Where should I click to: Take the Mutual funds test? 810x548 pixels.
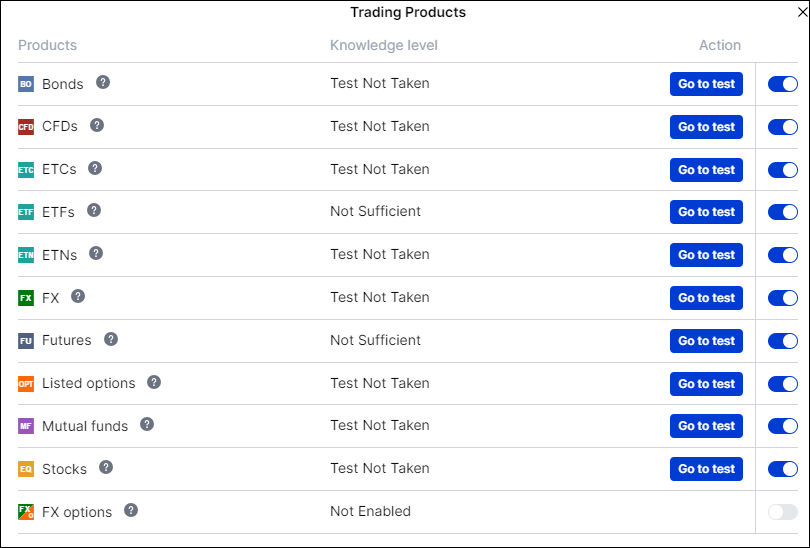[x=706, y=426]
